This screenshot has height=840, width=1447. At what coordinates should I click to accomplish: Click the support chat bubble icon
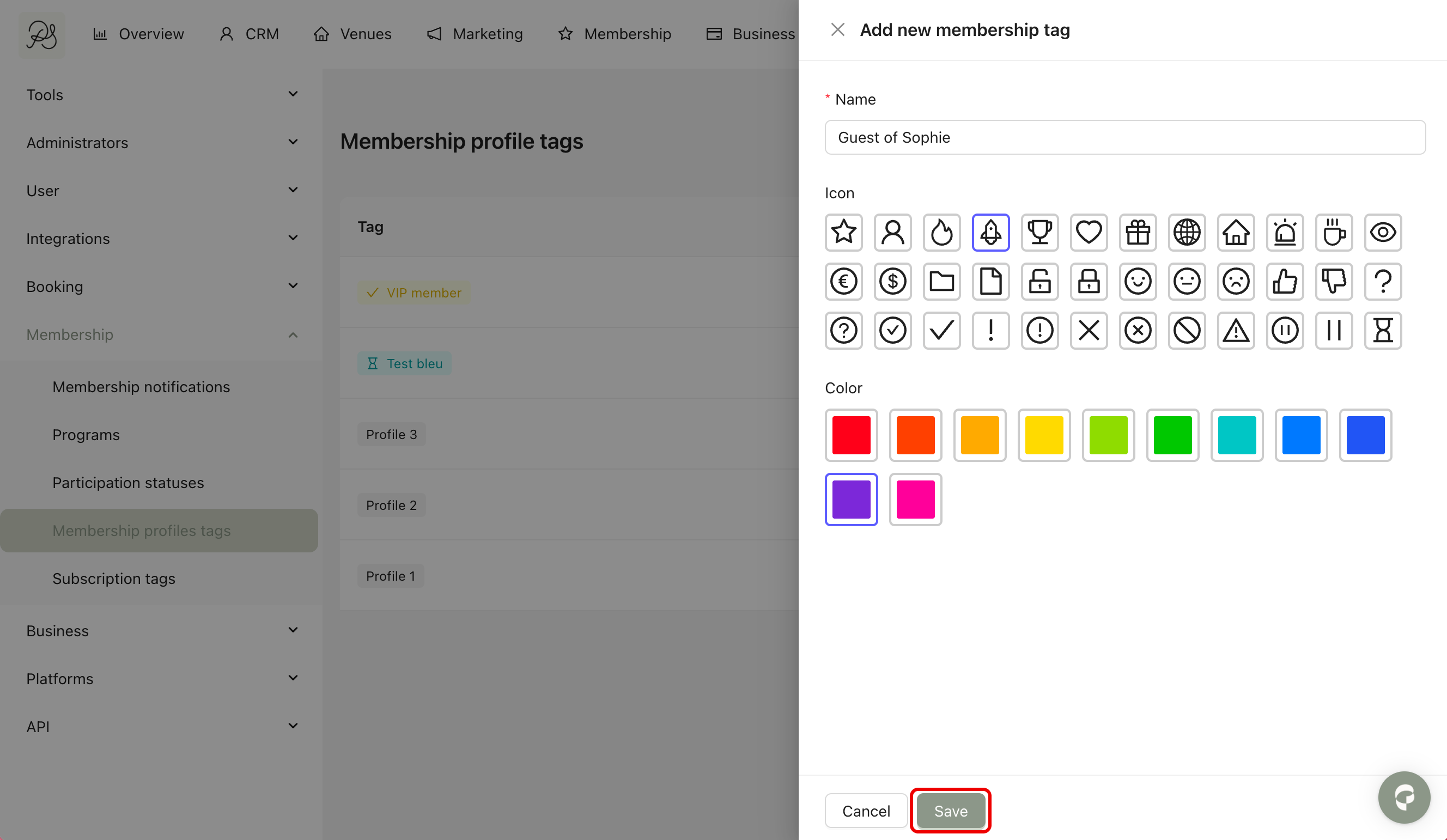pos(1403,797)
